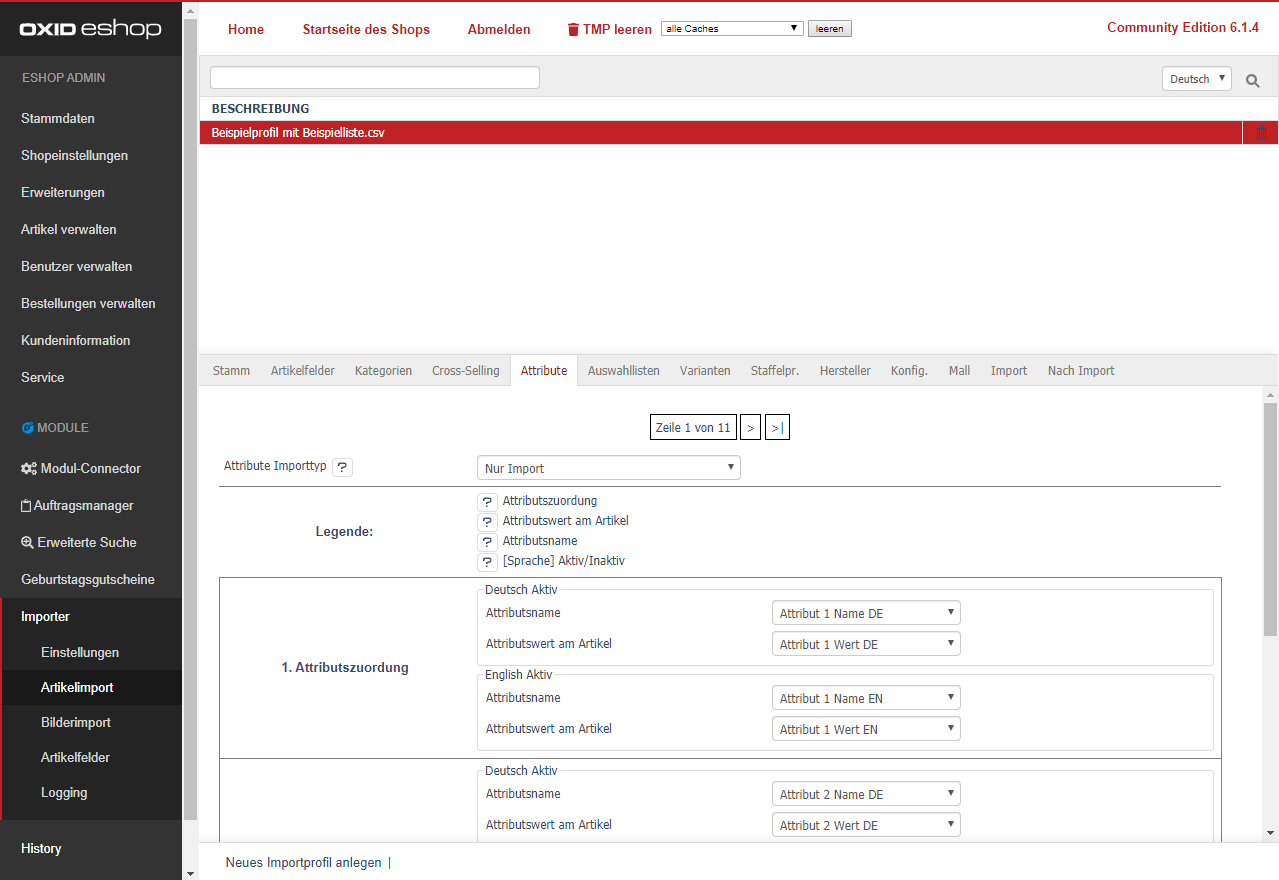Click the description search input field
The image size is (1279, 880).
(x=375, y=78)
